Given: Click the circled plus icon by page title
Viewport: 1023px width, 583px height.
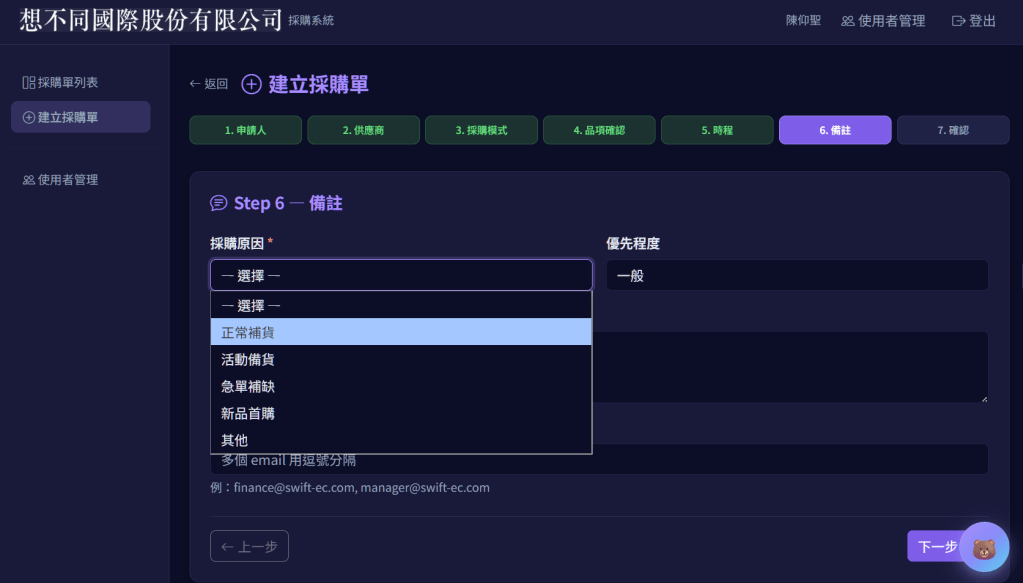Looking at the screenshot, I should coord(251,84).
